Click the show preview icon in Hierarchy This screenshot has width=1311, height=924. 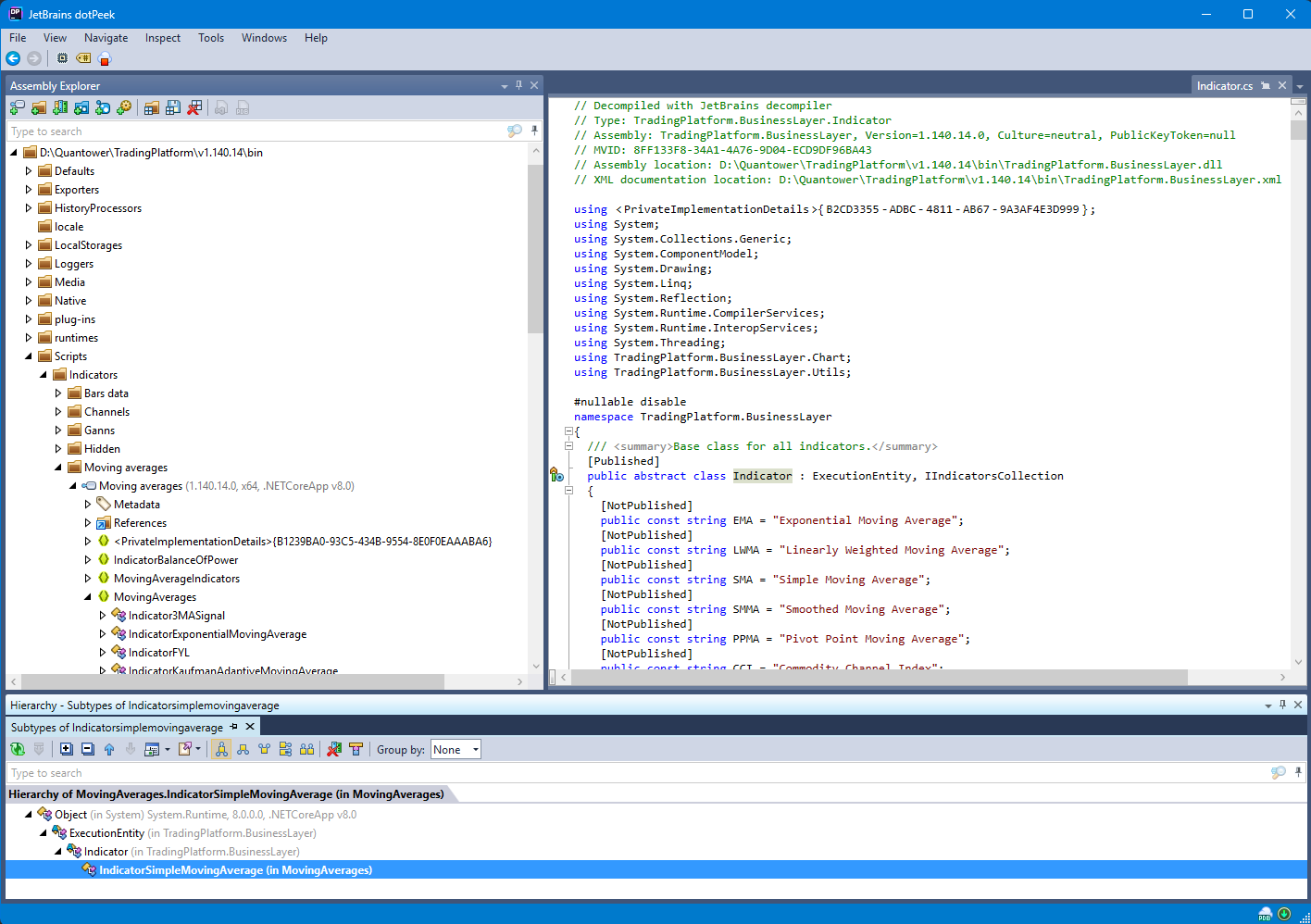click(152, 749)
